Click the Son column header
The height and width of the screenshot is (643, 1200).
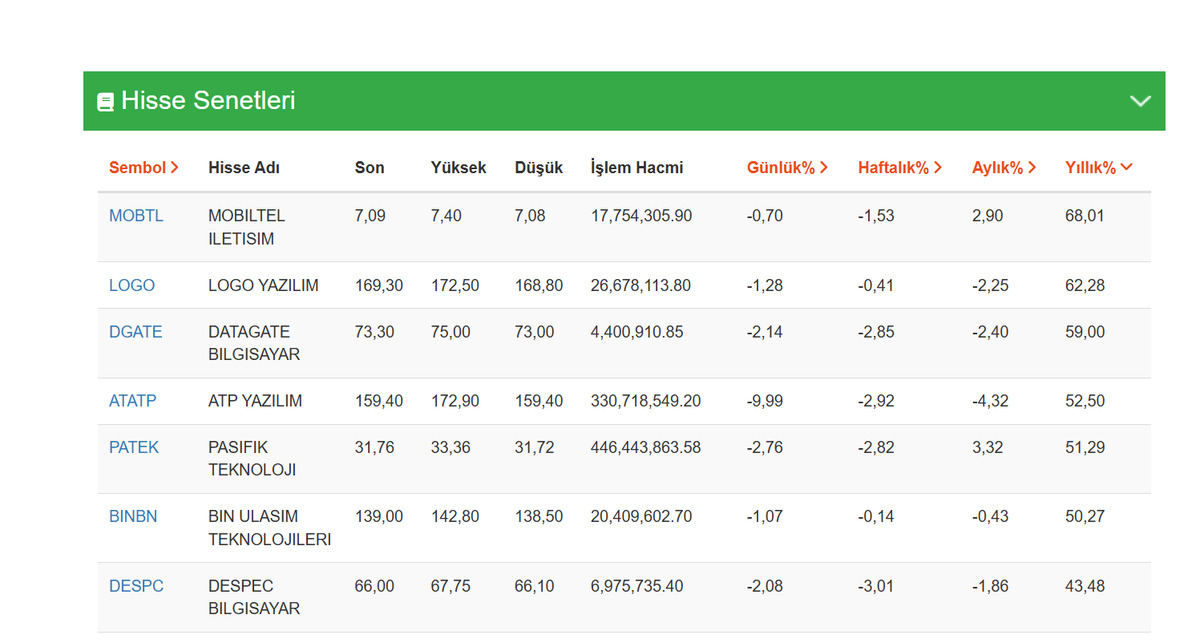(369, 168)
